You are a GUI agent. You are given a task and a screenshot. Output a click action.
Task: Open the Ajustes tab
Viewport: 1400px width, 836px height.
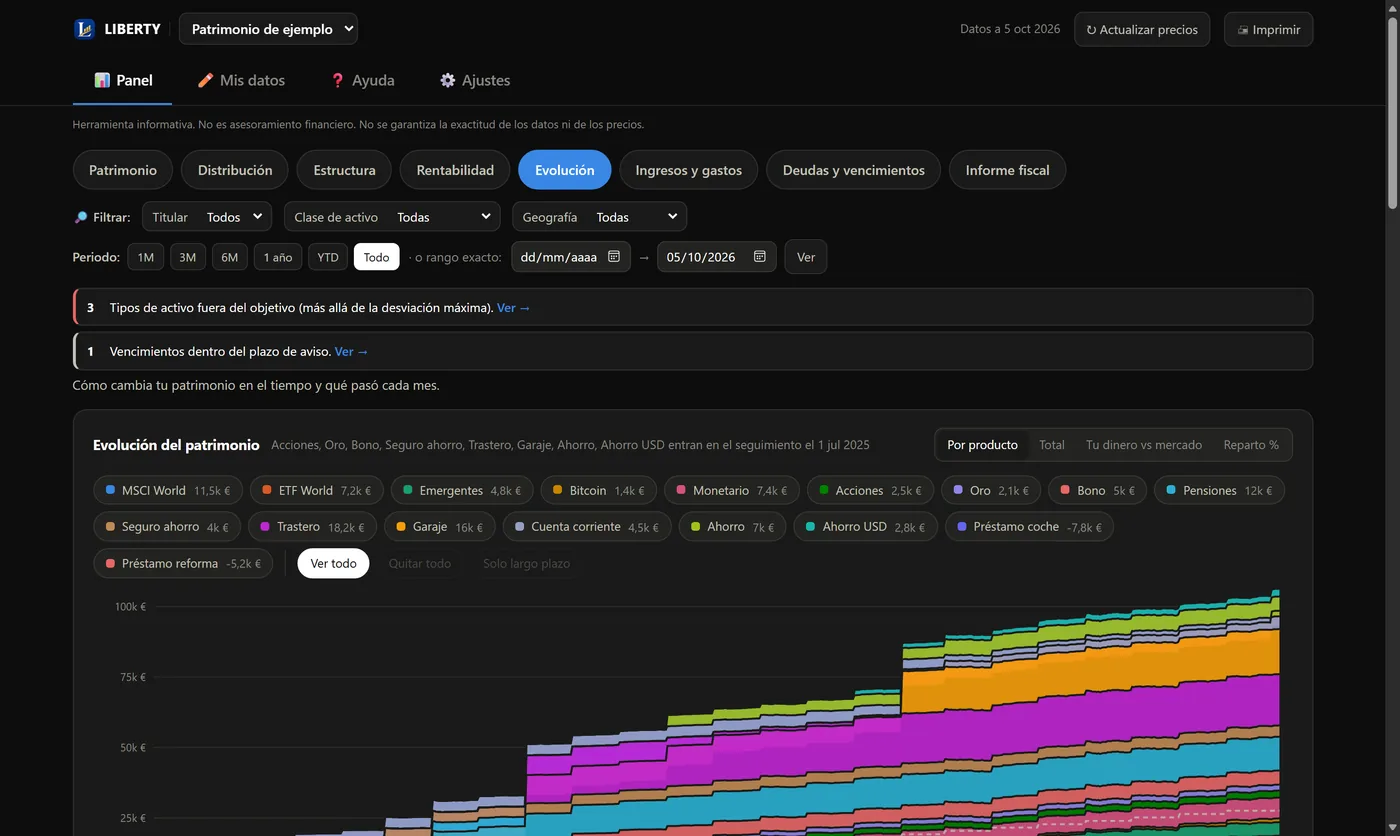tap(475, 80)
